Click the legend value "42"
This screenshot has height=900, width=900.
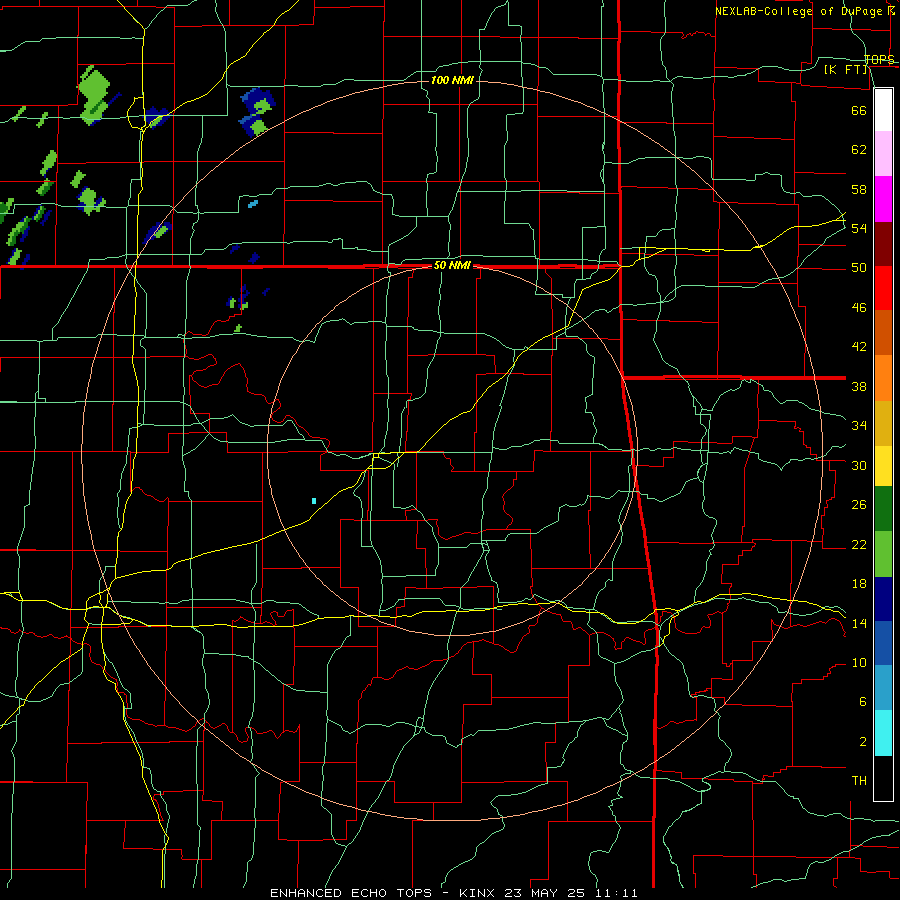pyautogui.click(x=859, y=347)
